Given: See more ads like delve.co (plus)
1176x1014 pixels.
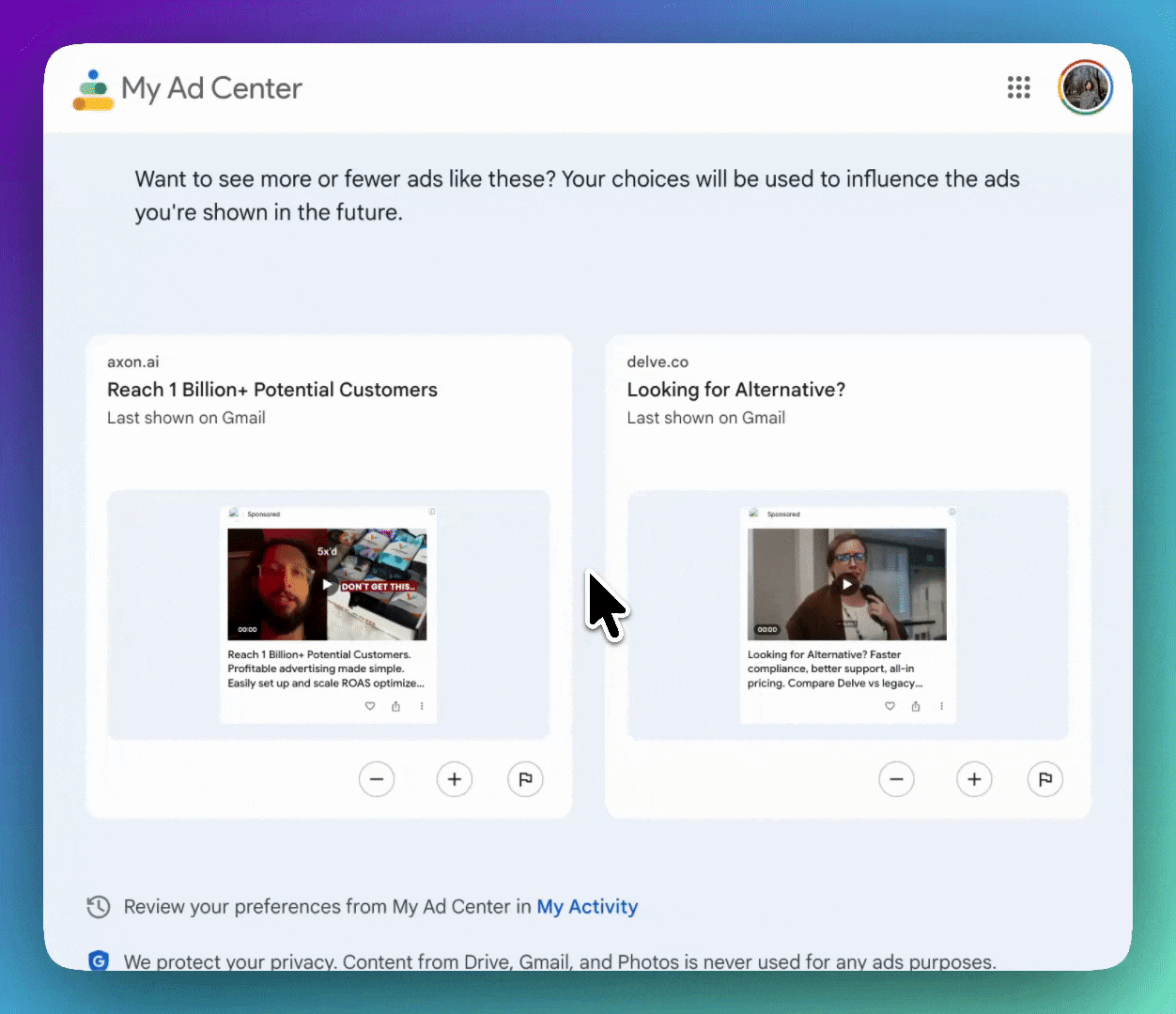Looking at the screenshot, I should (974, 779).
